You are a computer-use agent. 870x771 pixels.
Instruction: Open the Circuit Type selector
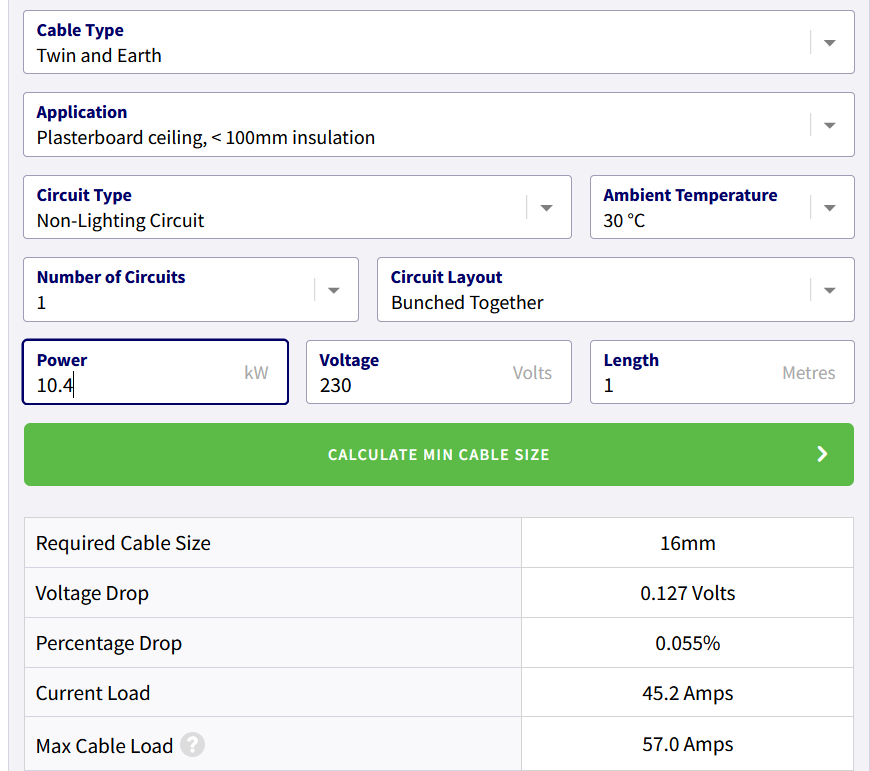pyautogui.click(x=546, y=208)
